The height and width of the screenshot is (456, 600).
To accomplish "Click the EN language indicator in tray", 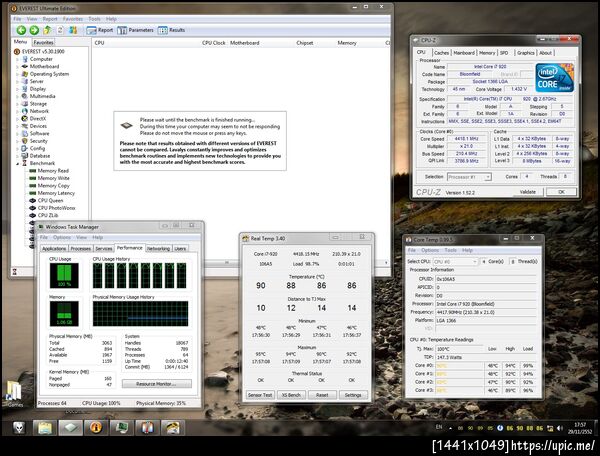I will pyautogui.click(x=439, y=427).
